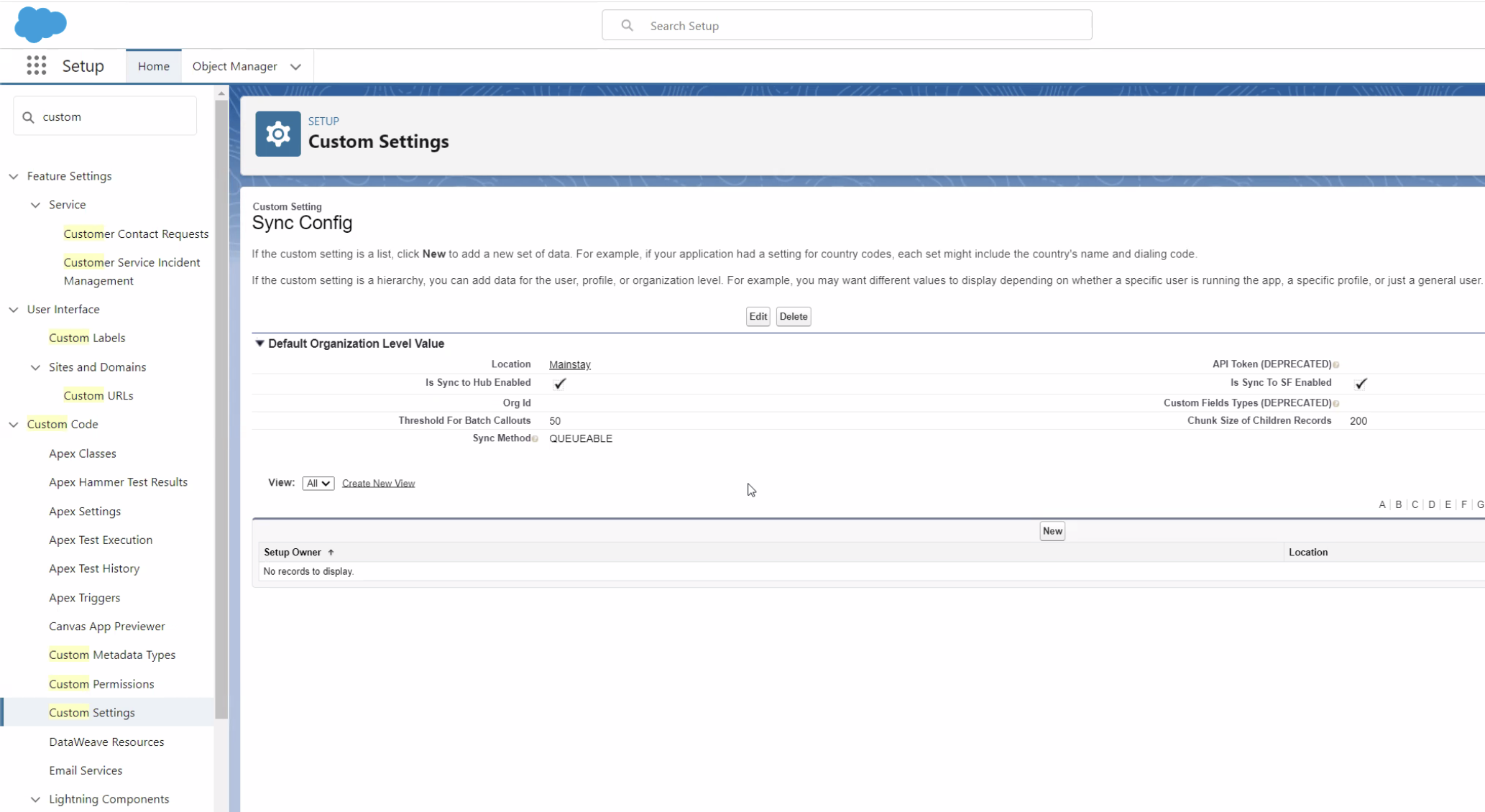
Task: Sort by Setup Owner arrow icon
Action: pos(331,553)
